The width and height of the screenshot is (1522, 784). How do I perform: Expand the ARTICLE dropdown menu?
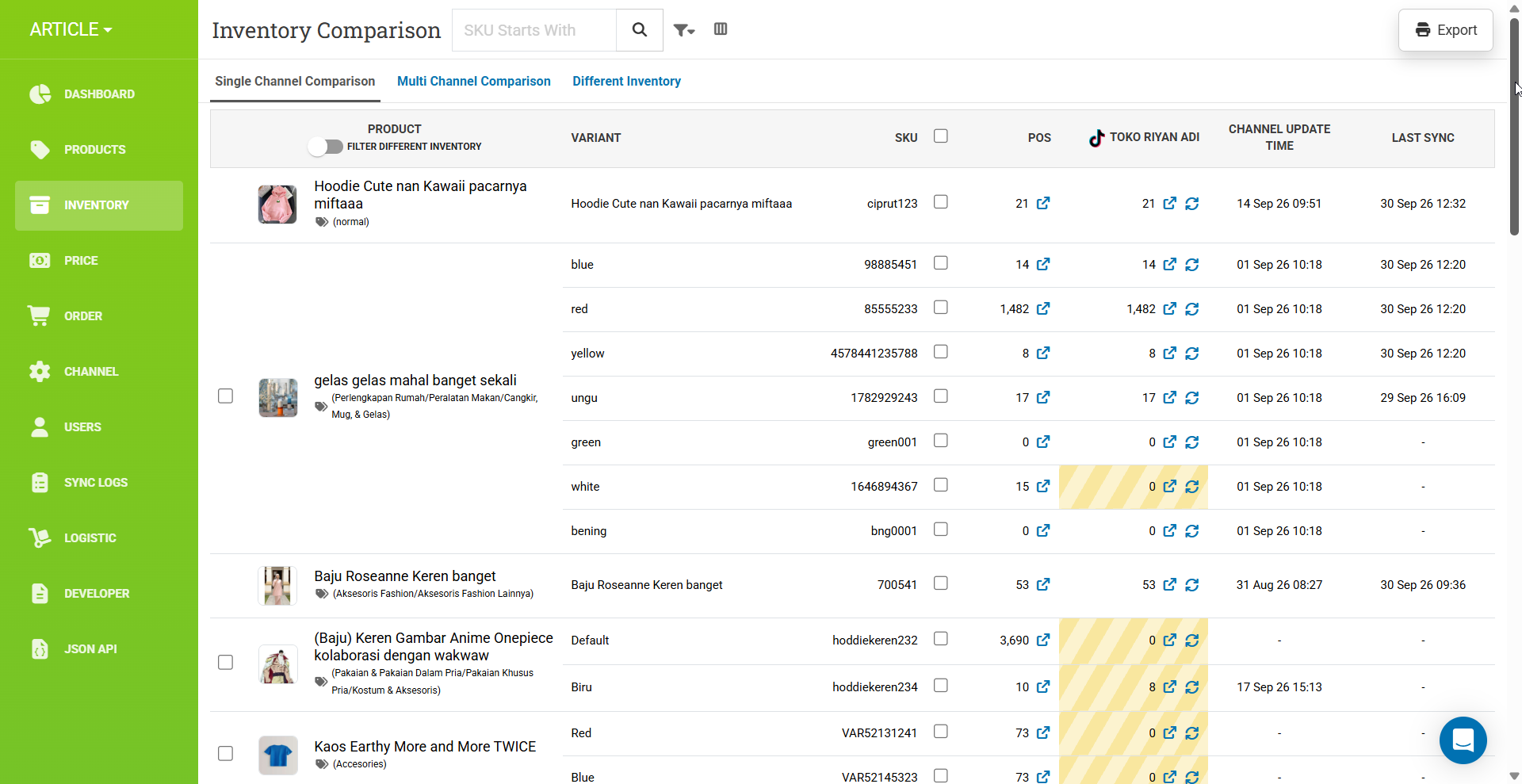(x=71, y=29)
